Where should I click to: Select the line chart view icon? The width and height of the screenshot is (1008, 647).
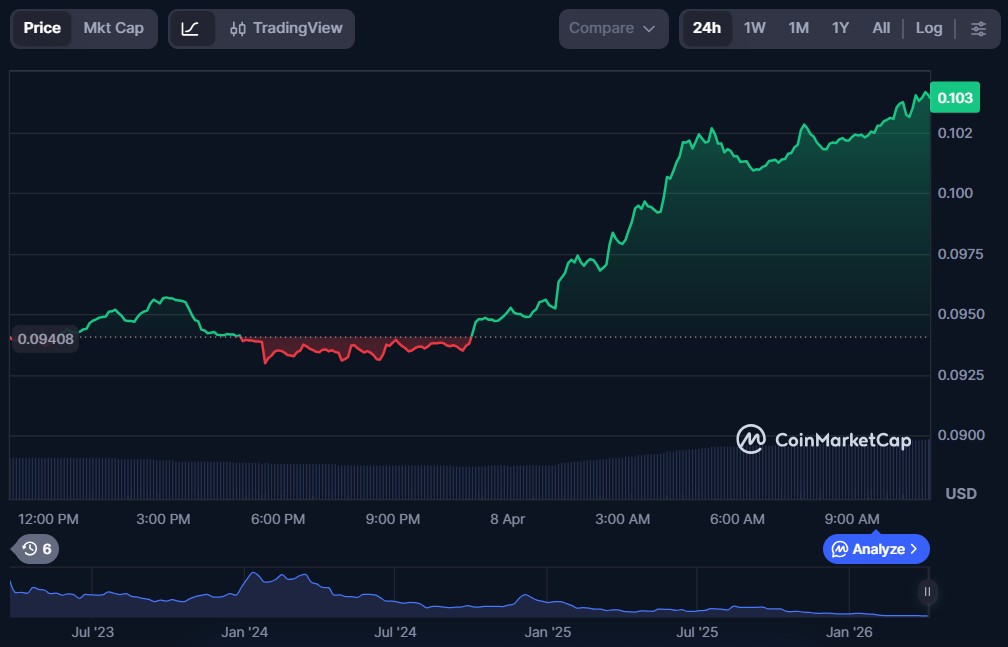(x=190, y=29)
